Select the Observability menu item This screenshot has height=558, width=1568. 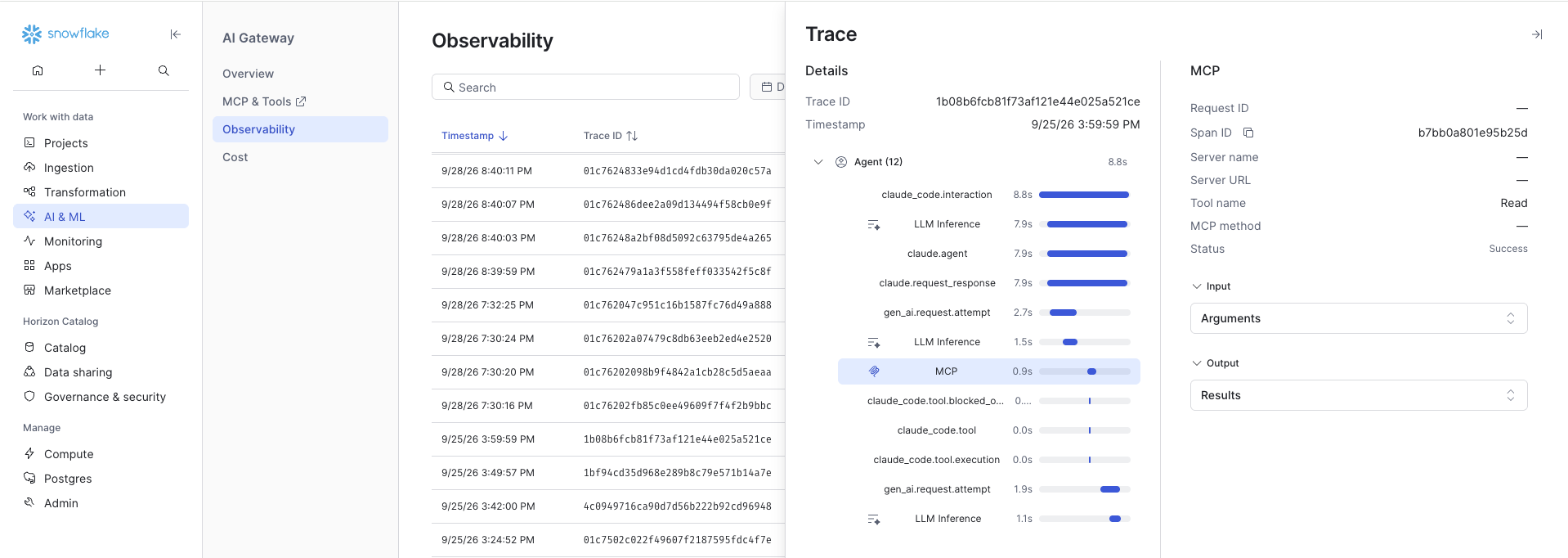300,129
